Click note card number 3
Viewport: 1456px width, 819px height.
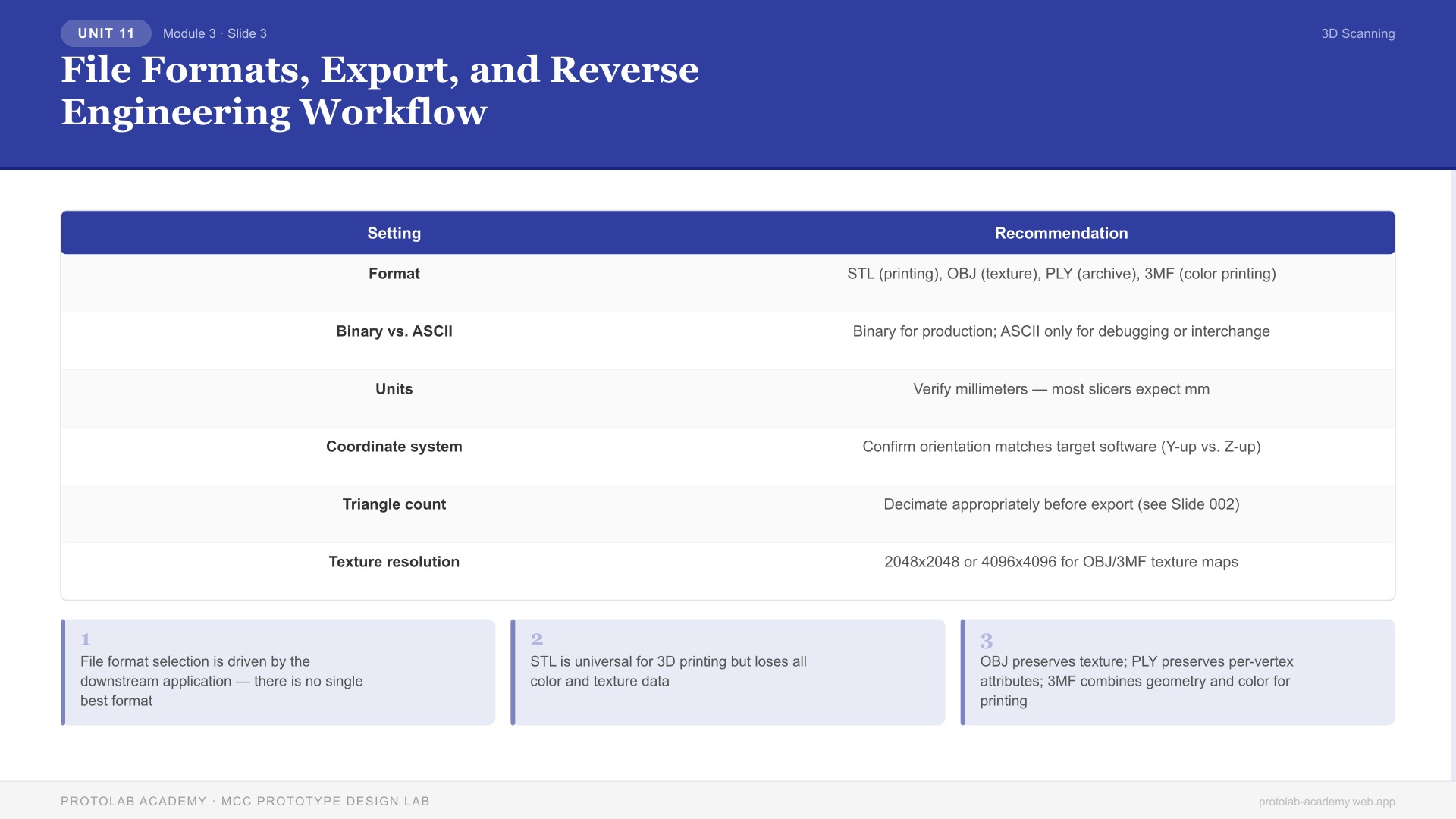(x=1178, y=672)
